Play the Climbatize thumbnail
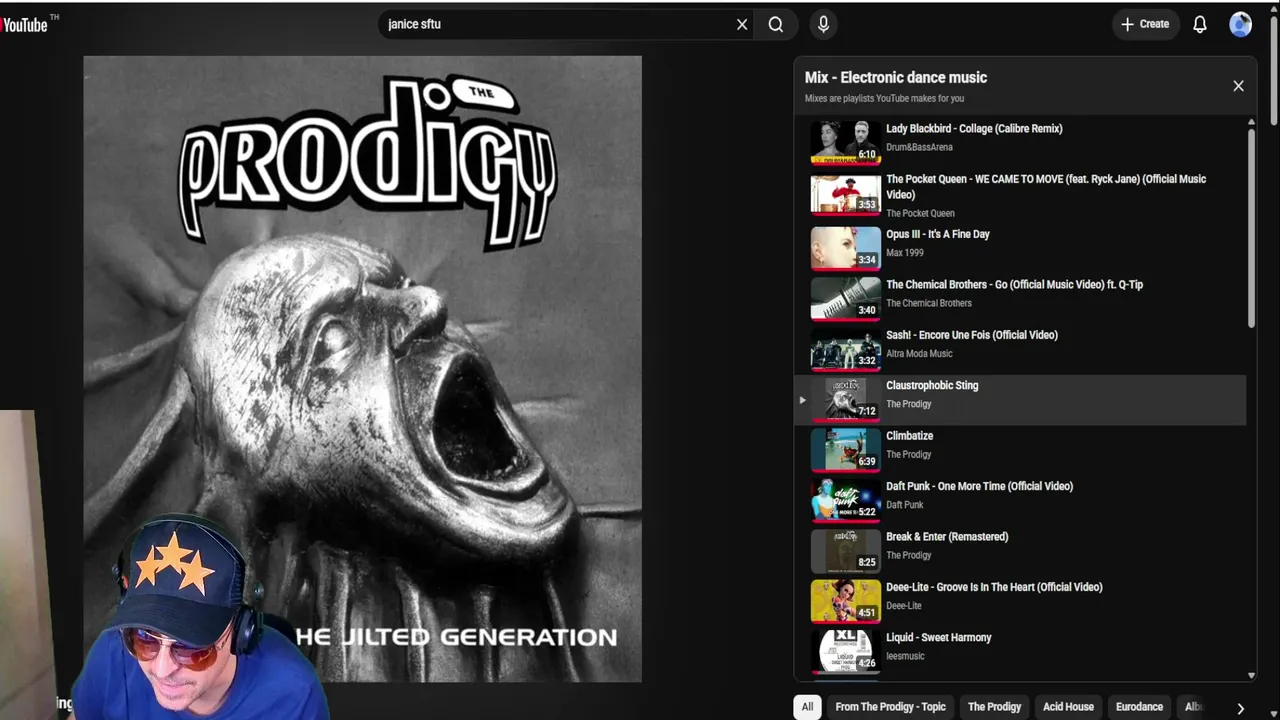The image size is (1280, 720). click(845, 450)
